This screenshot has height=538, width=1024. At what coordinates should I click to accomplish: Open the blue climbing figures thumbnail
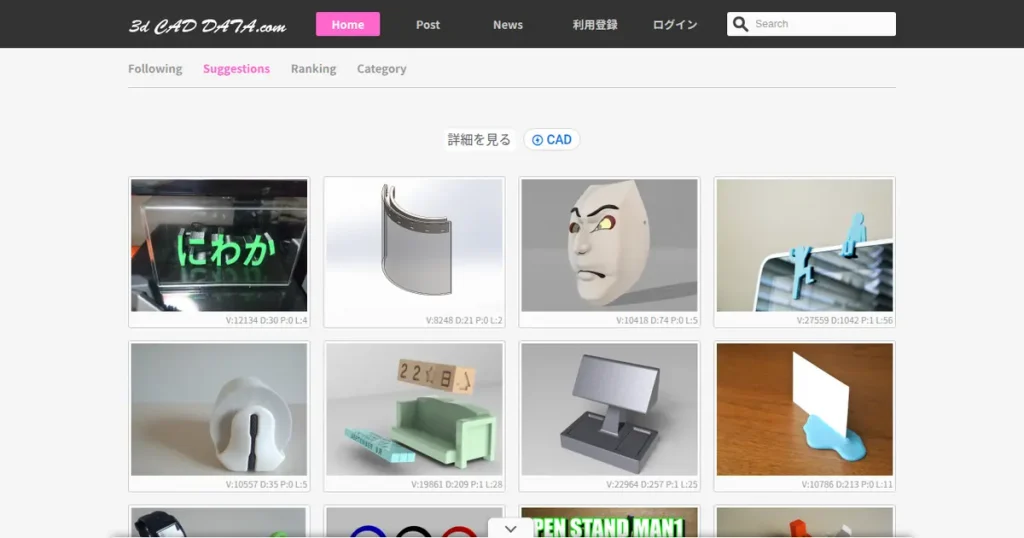[804, 246]
